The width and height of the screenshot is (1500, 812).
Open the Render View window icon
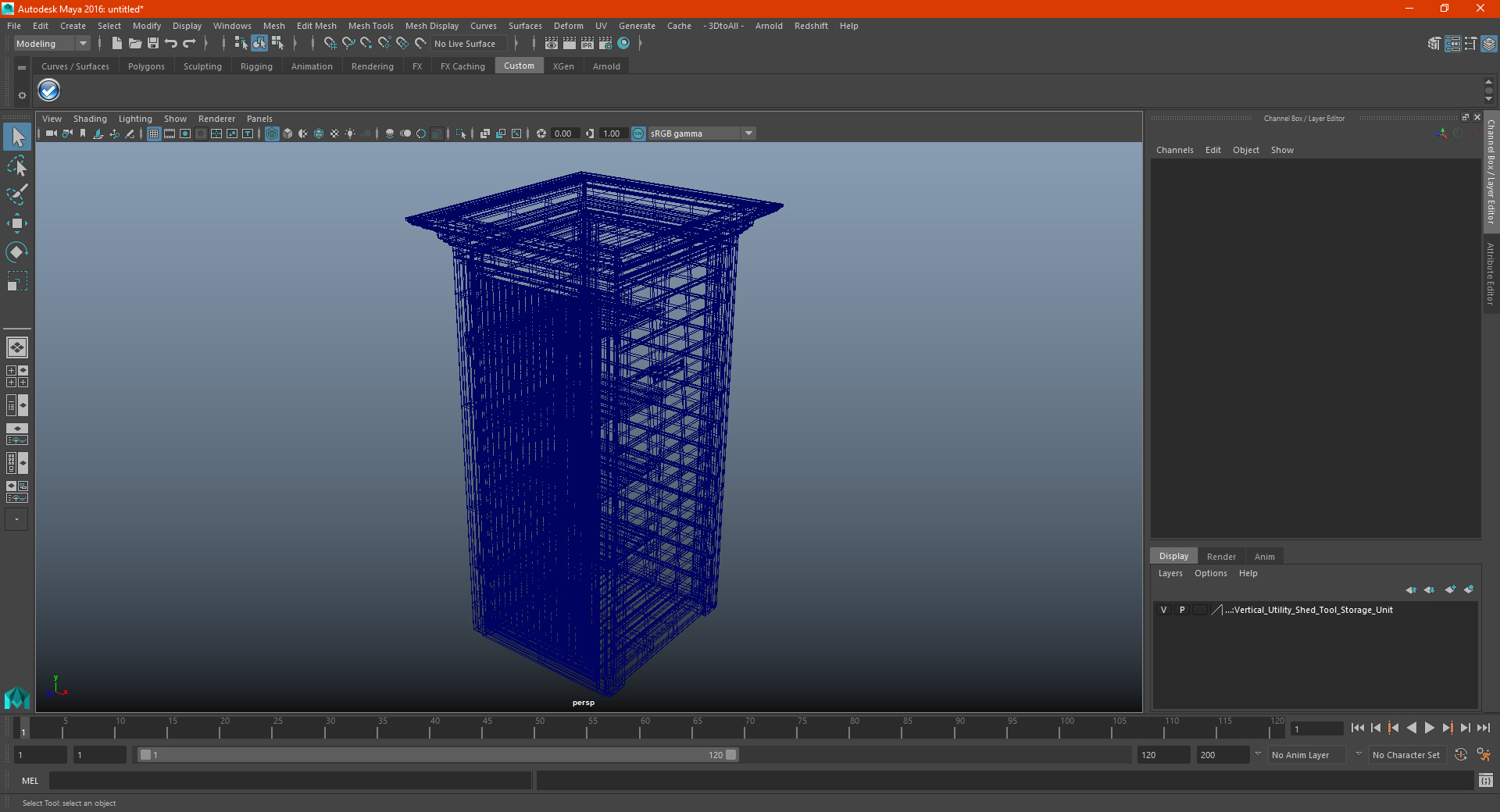coord(552,44)
